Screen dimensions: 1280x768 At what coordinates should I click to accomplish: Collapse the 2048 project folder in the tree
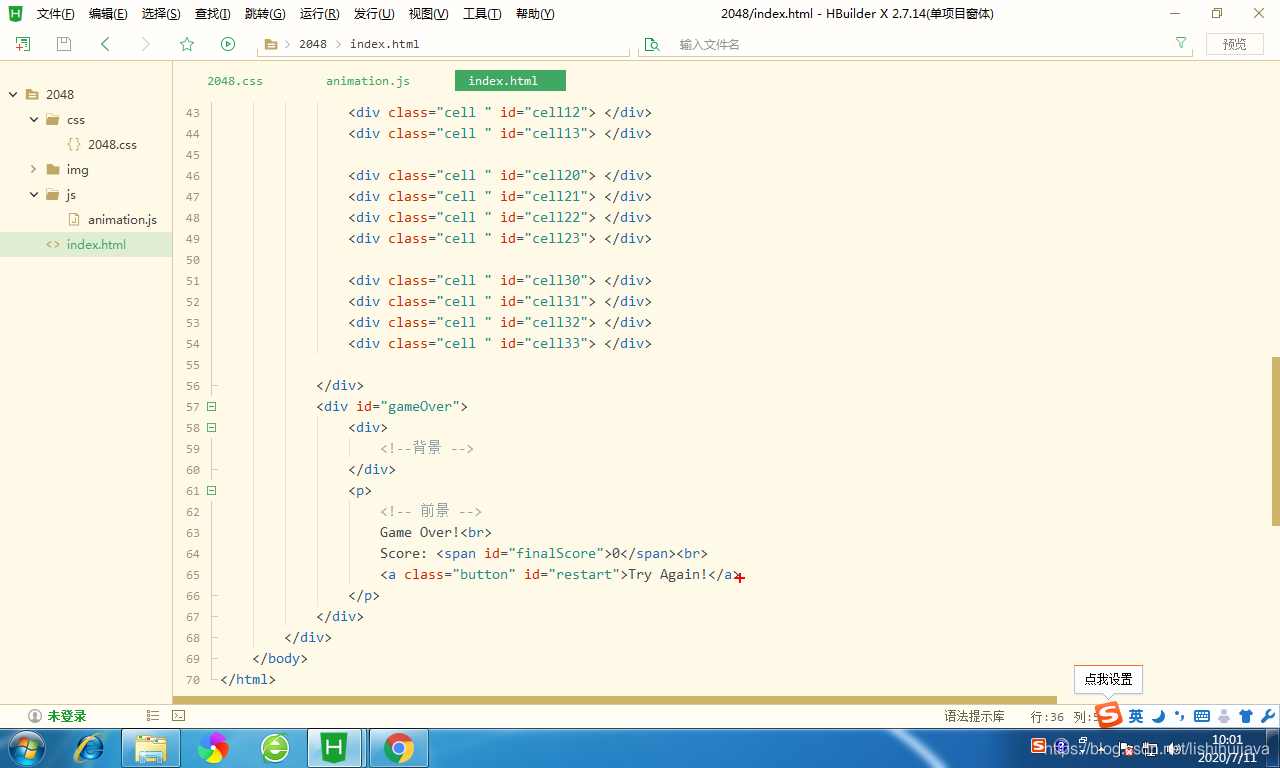pos(13,95)
